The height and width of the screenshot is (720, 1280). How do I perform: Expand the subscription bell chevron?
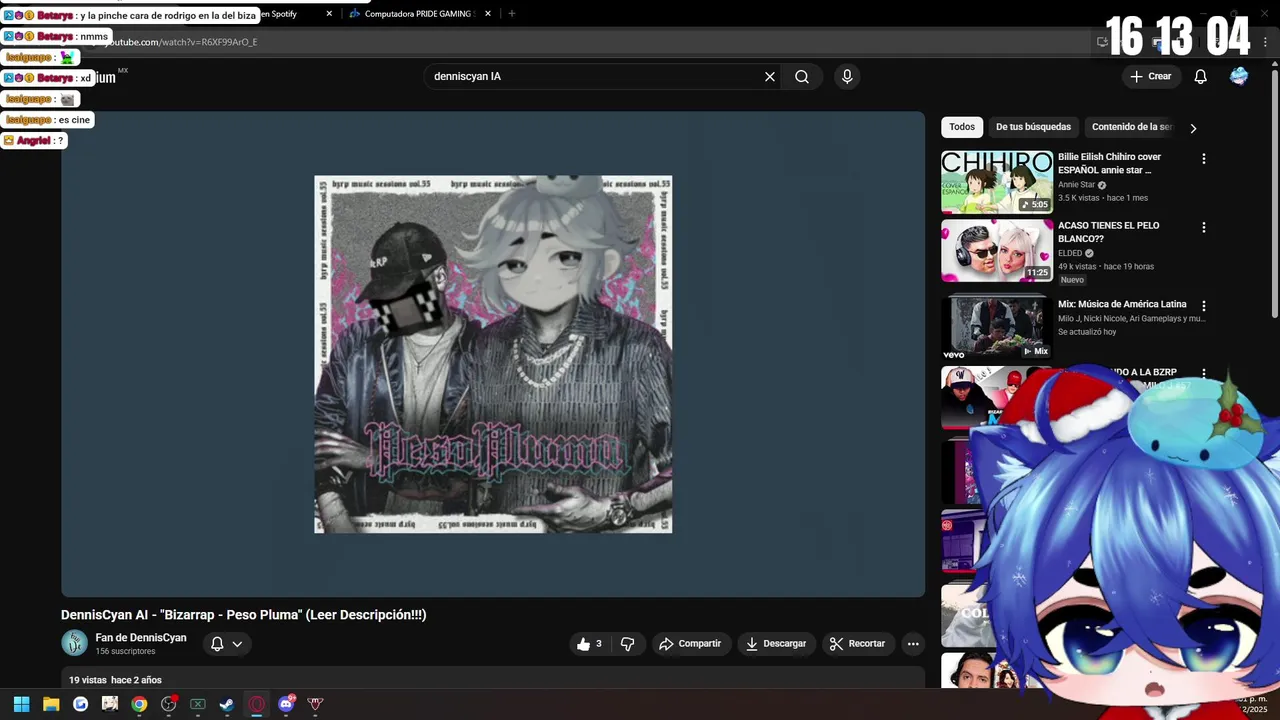point(237,644)
